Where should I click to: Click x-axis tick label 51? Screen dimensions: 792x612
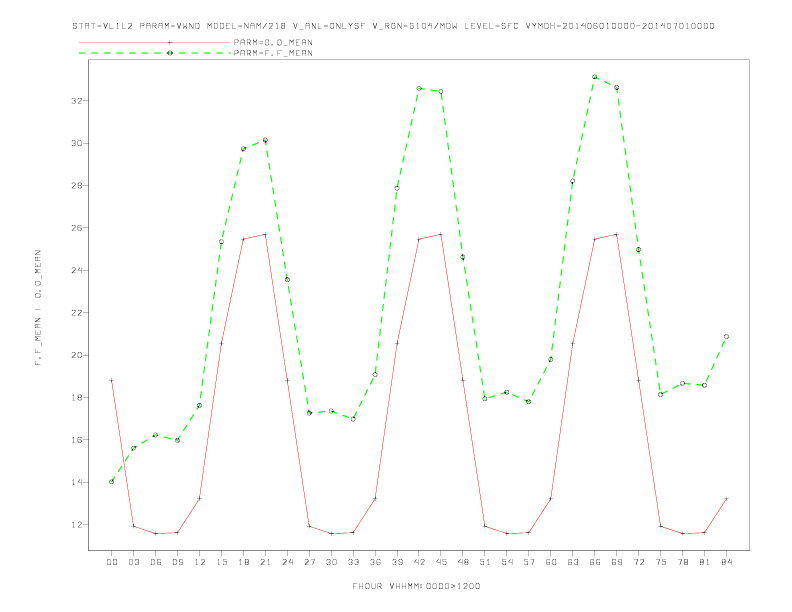tap(485, 562)
